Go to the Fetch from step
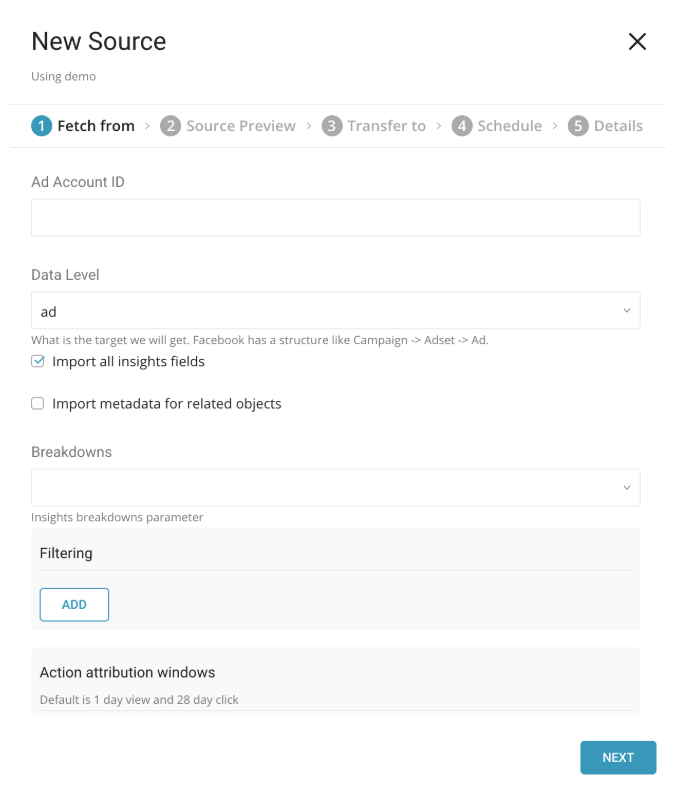 pos(96,126)
